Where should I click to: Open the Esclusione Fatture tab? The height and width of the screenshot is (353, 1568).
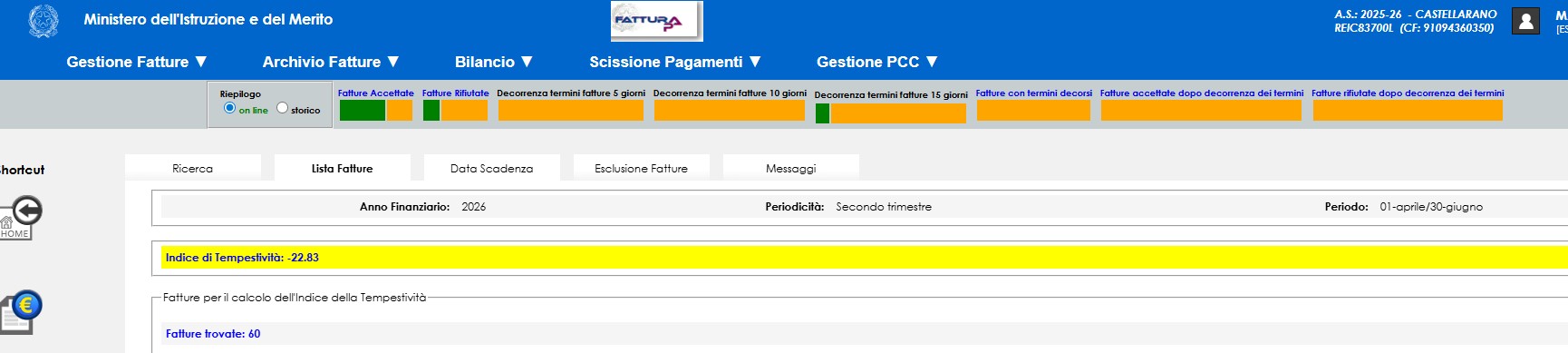tap(642, 168)
